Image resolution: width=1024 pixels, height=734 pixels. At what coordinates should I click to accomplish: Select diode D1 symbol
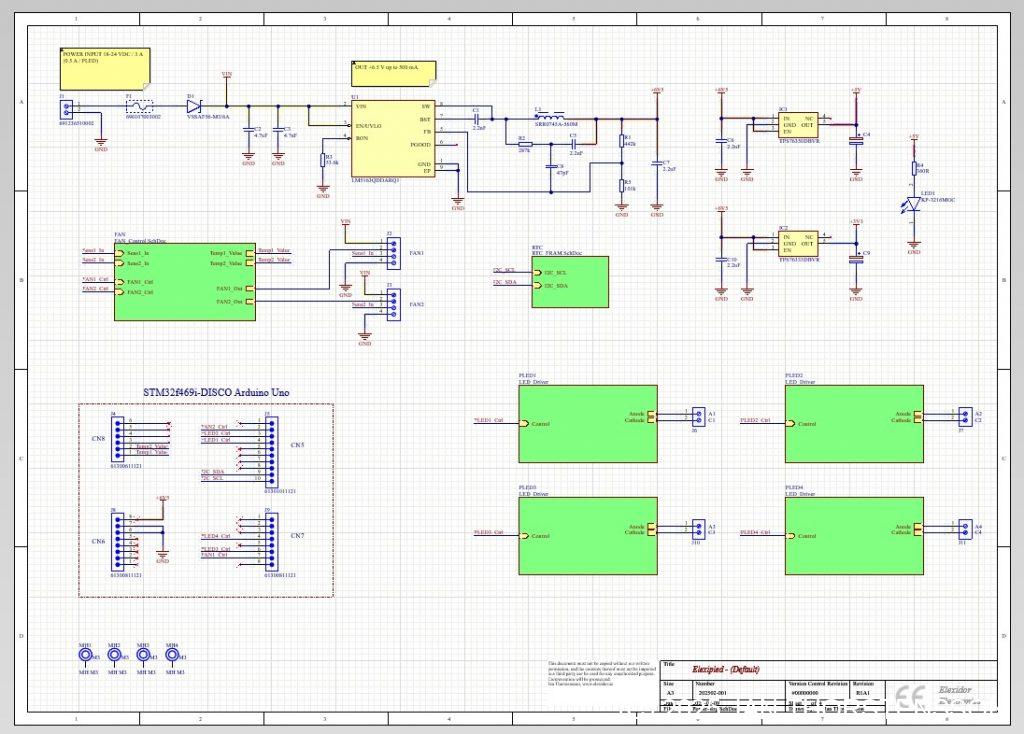(x=194, y=106)
